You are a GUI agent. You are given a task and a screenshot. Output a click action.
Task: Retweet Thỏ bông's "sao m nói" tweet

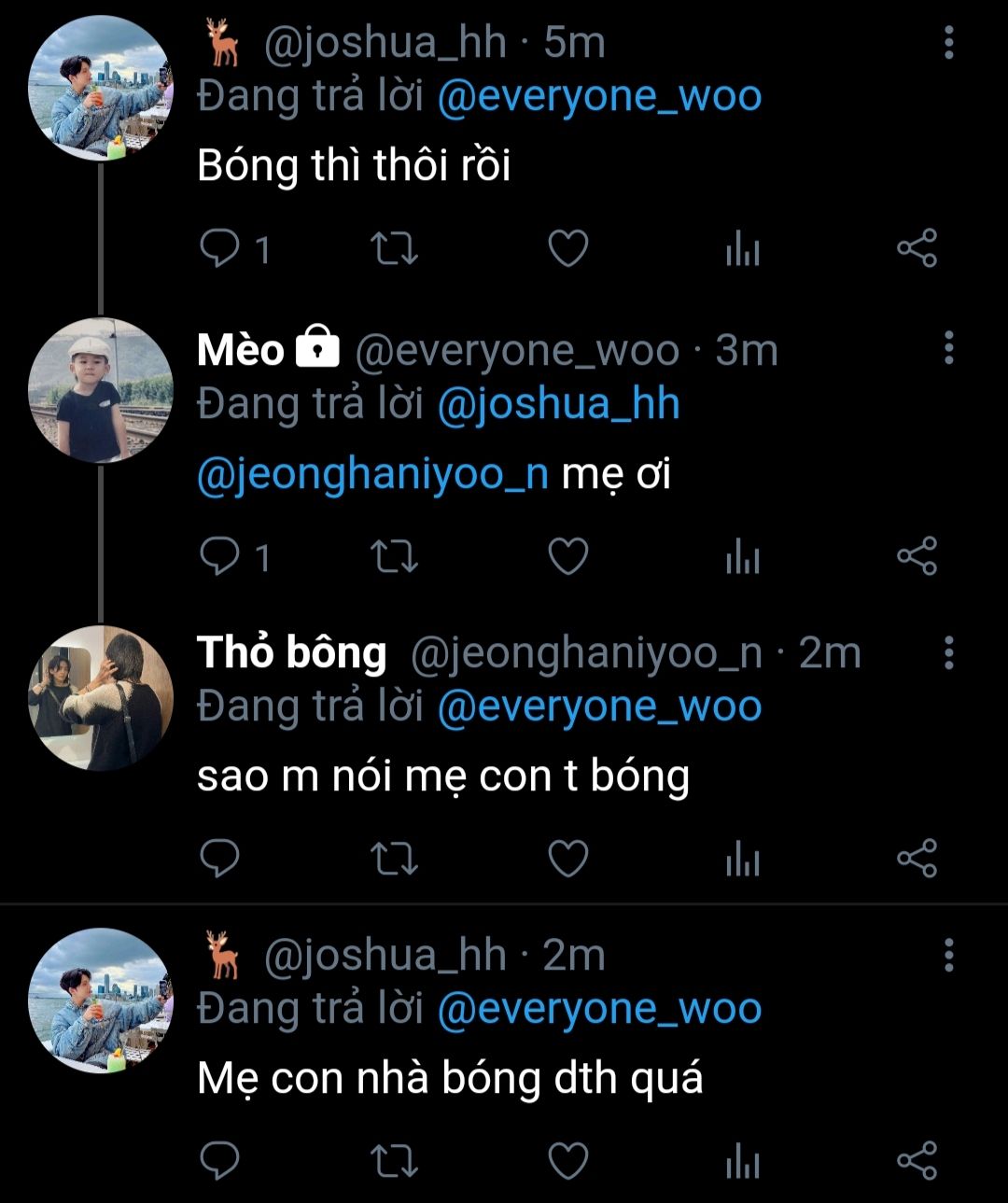coord(394,859)
